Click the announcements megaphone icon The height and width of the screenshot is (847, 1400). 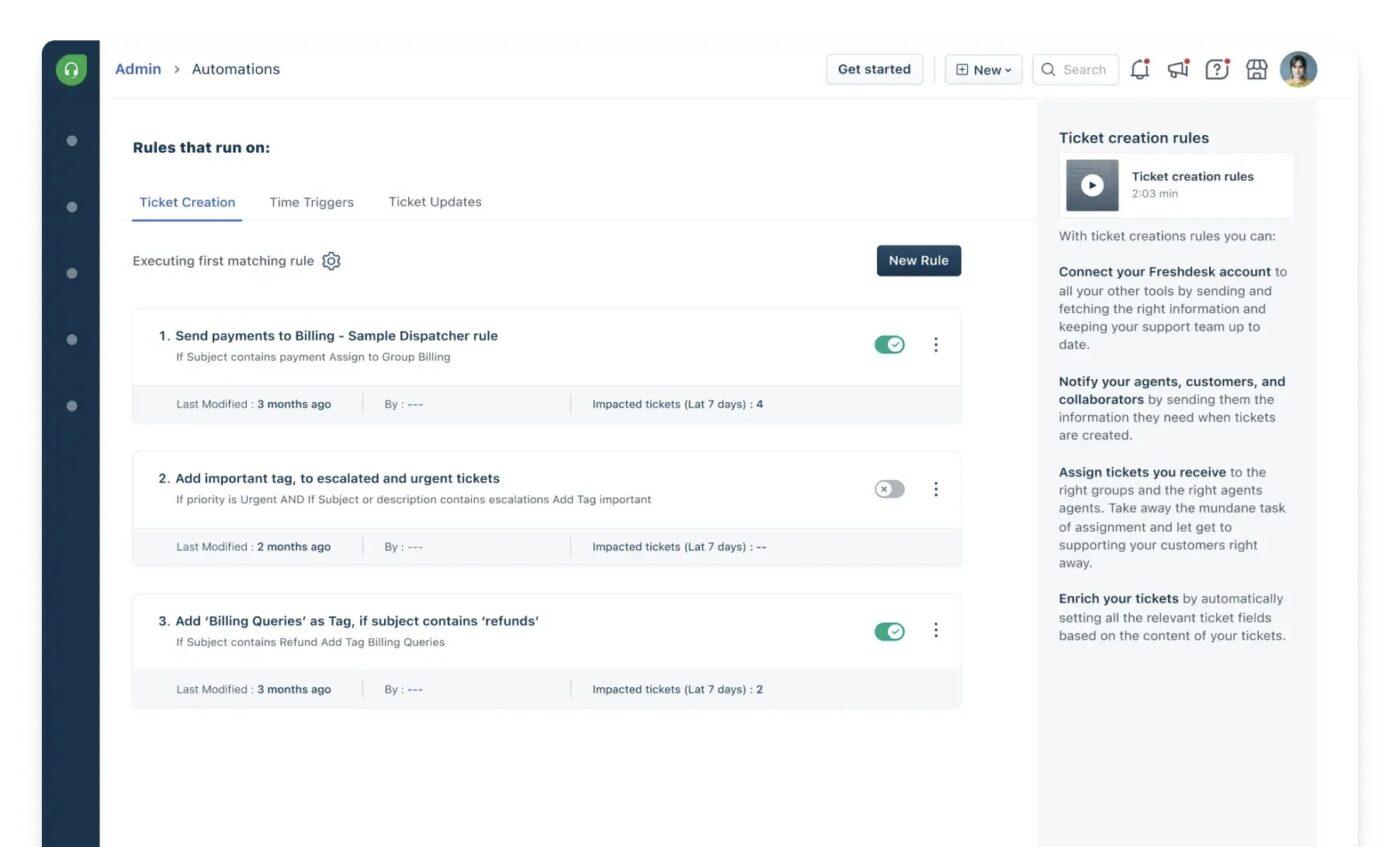pos(1177,69)
